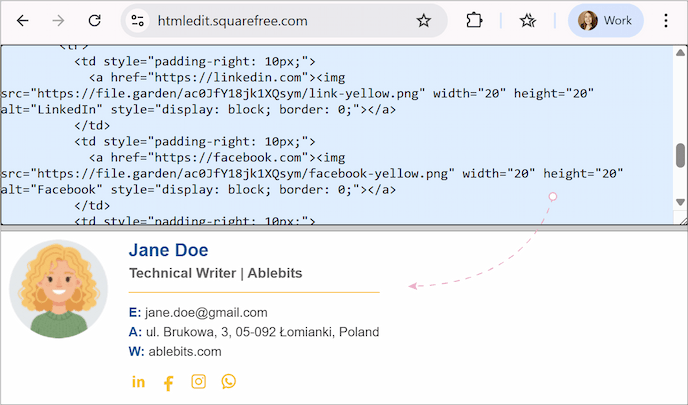Click the email jane.doe@gmail.com
This screenshot has width=688, height=405.
pos(206,312)
